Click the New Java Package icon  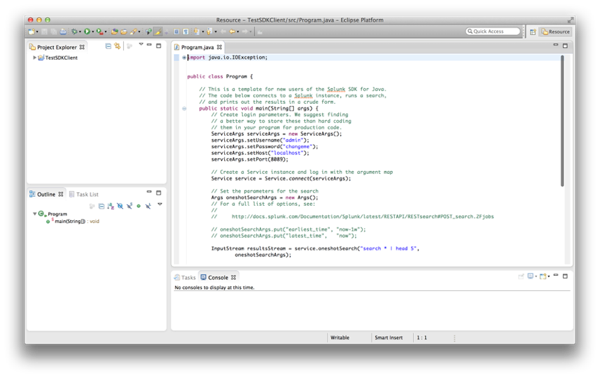(x=114, y=31)
